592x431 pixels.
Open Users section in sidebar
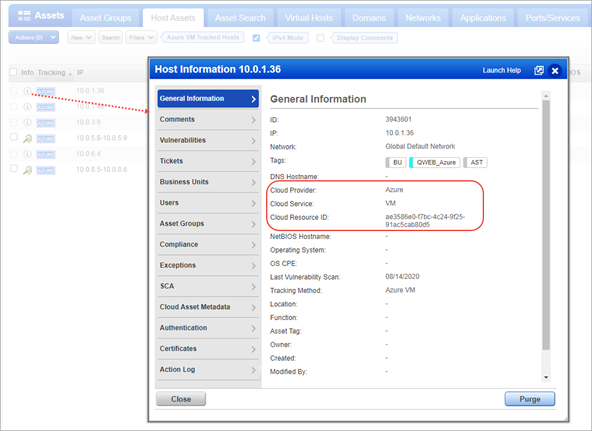[x=208, y=203]
